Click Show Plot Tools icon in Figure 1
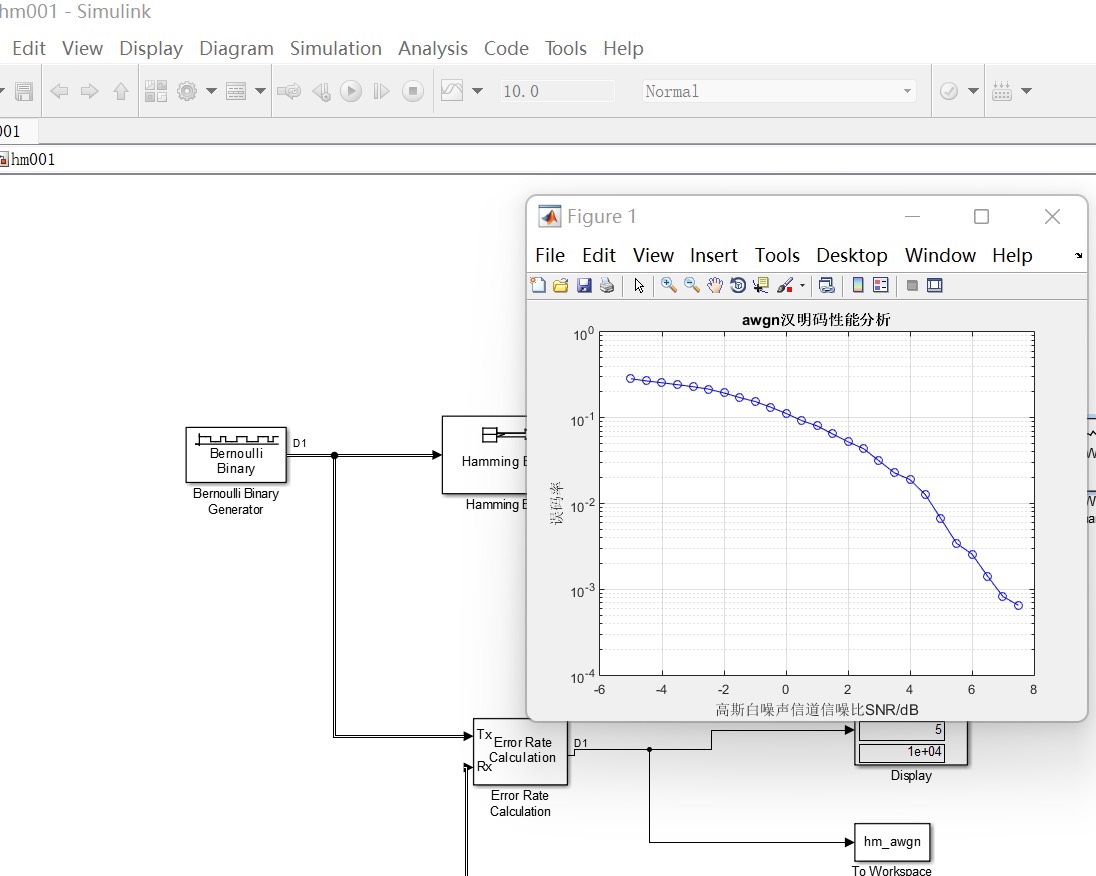The height and width of the screenshot is (876, 1096). pos(935,285)
